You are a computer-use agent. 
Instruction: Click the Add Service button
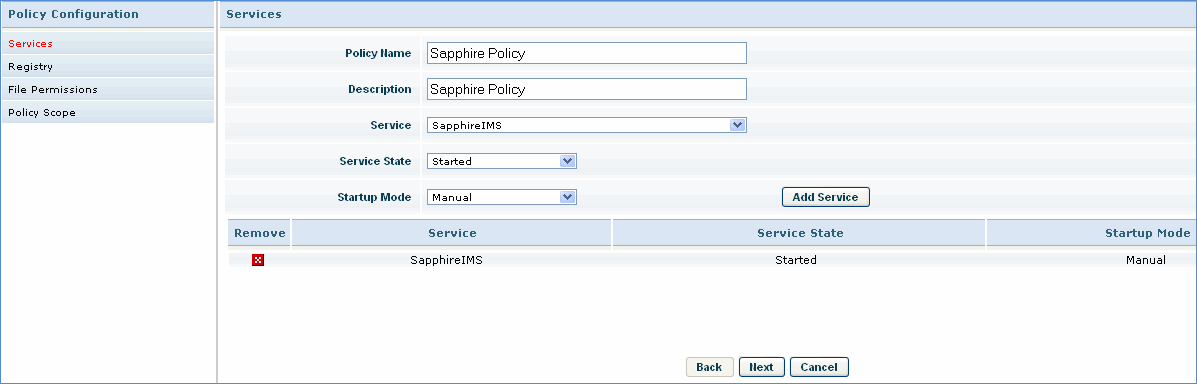825,197
